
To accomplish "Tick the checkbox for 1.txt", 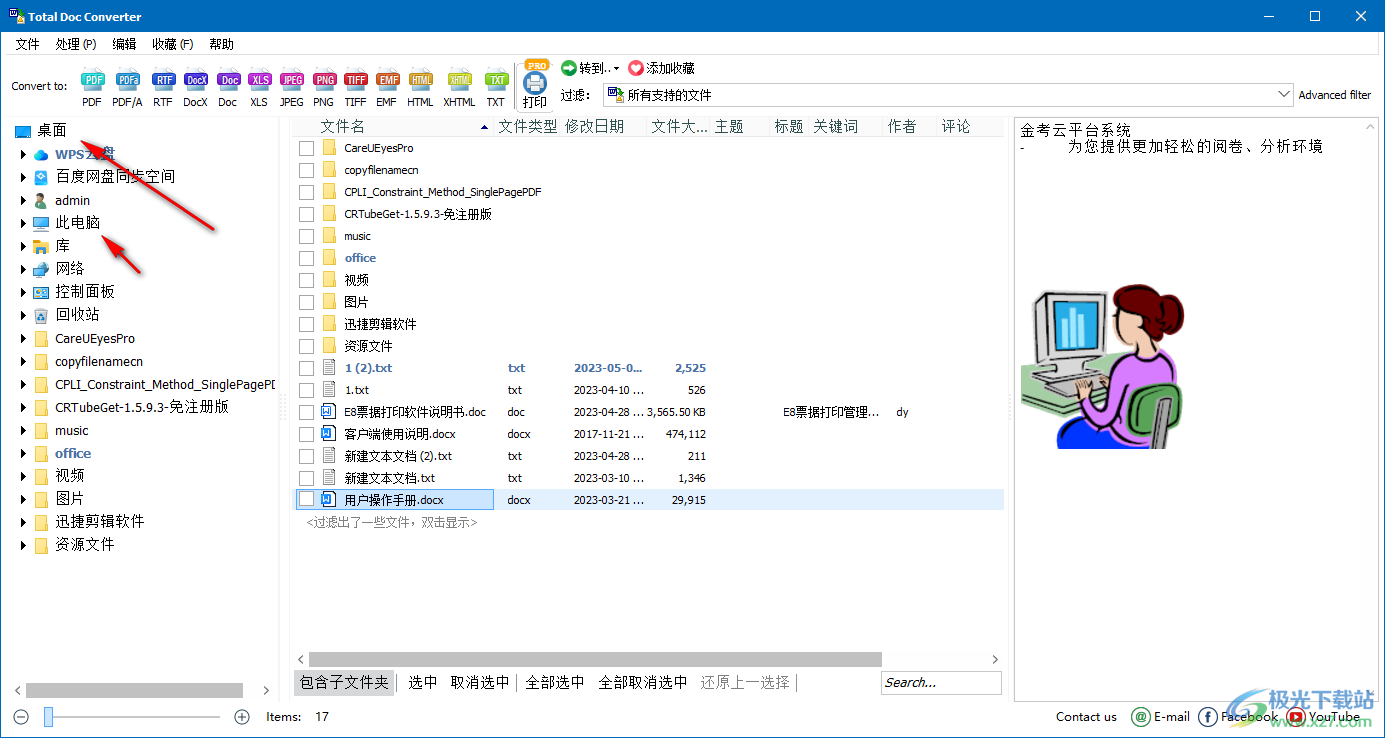I will click(307, 390).
